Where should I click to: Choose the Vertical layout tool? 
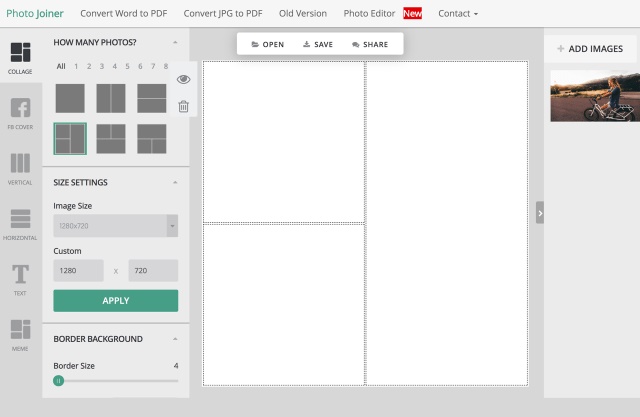(20, 169)
